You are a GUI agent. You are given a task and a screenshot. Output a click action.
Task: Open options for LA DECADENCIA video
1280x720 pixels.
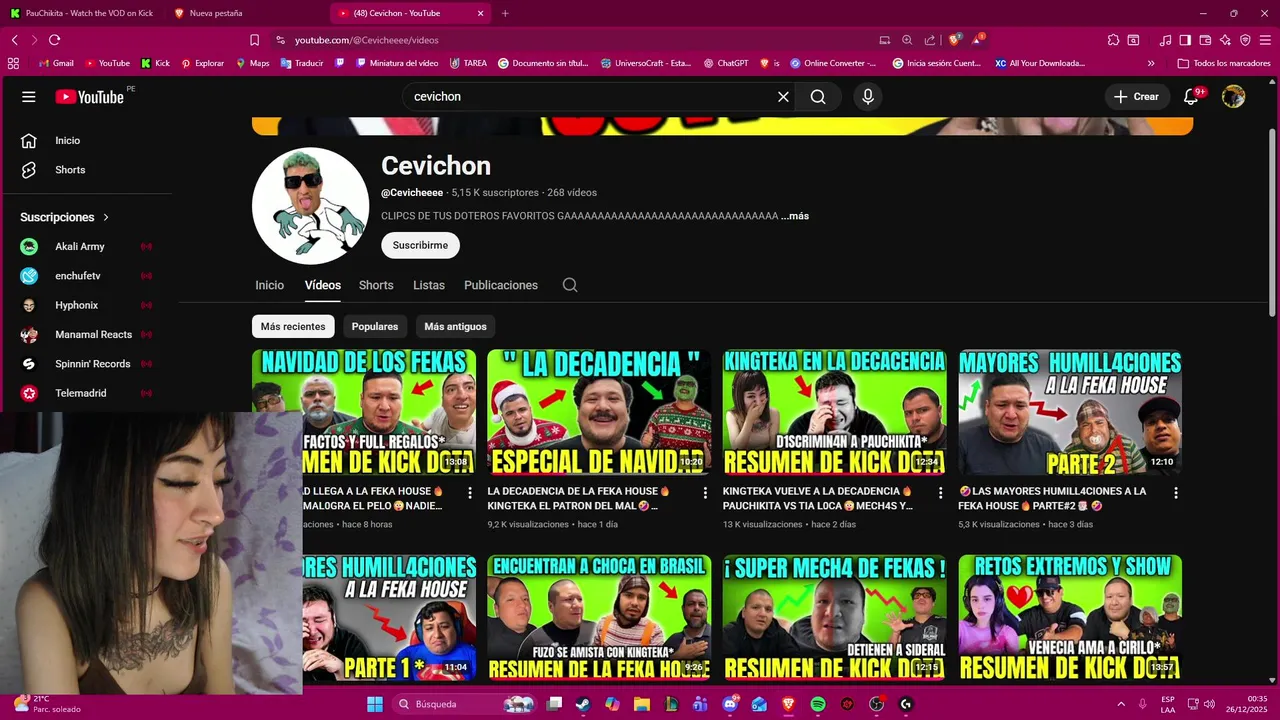705,493
